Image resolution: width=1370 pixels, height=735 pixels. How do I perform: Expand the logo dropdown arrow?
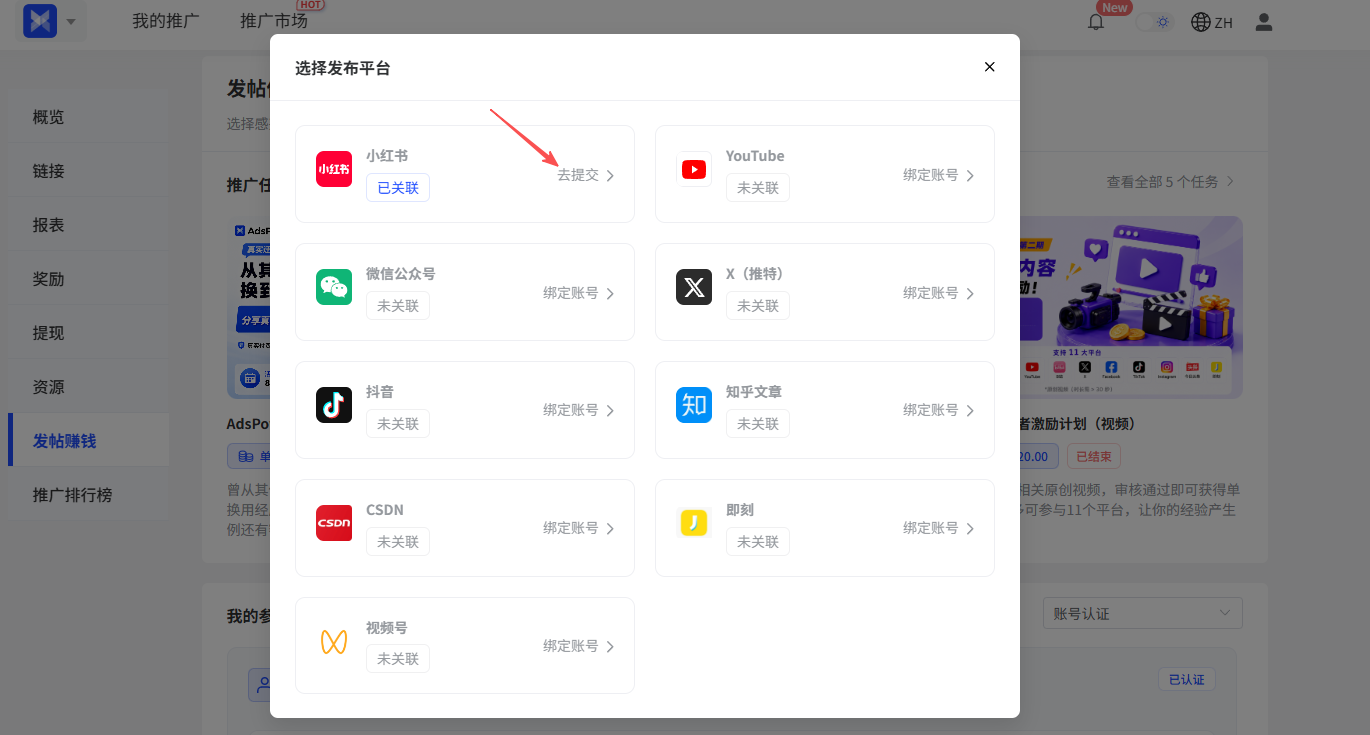(x=70, y=21)
